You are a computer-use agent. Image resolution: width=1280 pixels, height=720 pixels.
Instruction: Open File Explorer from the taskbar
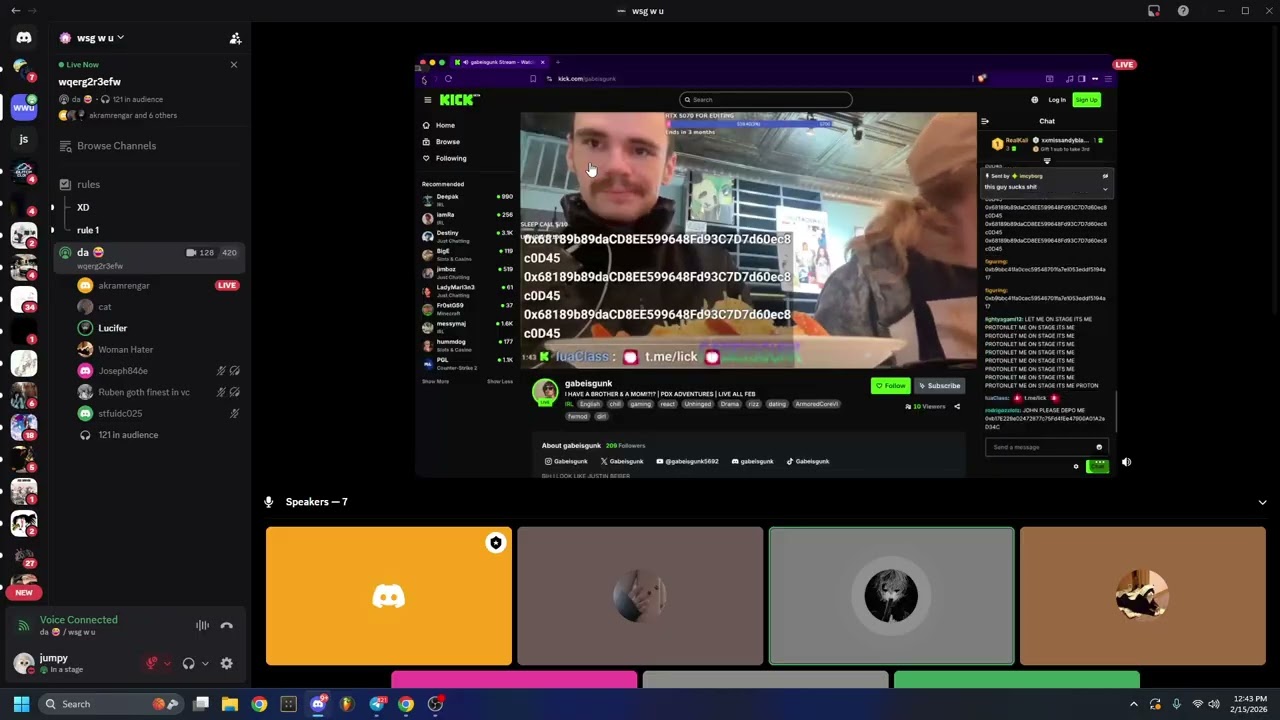click(230, 704)
